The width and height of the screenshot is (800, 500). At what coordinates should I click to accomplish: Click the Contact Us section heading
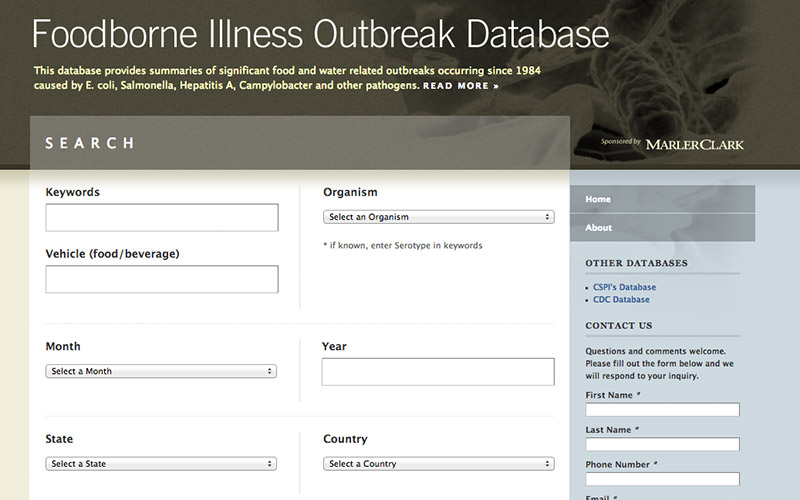[619, 325]
